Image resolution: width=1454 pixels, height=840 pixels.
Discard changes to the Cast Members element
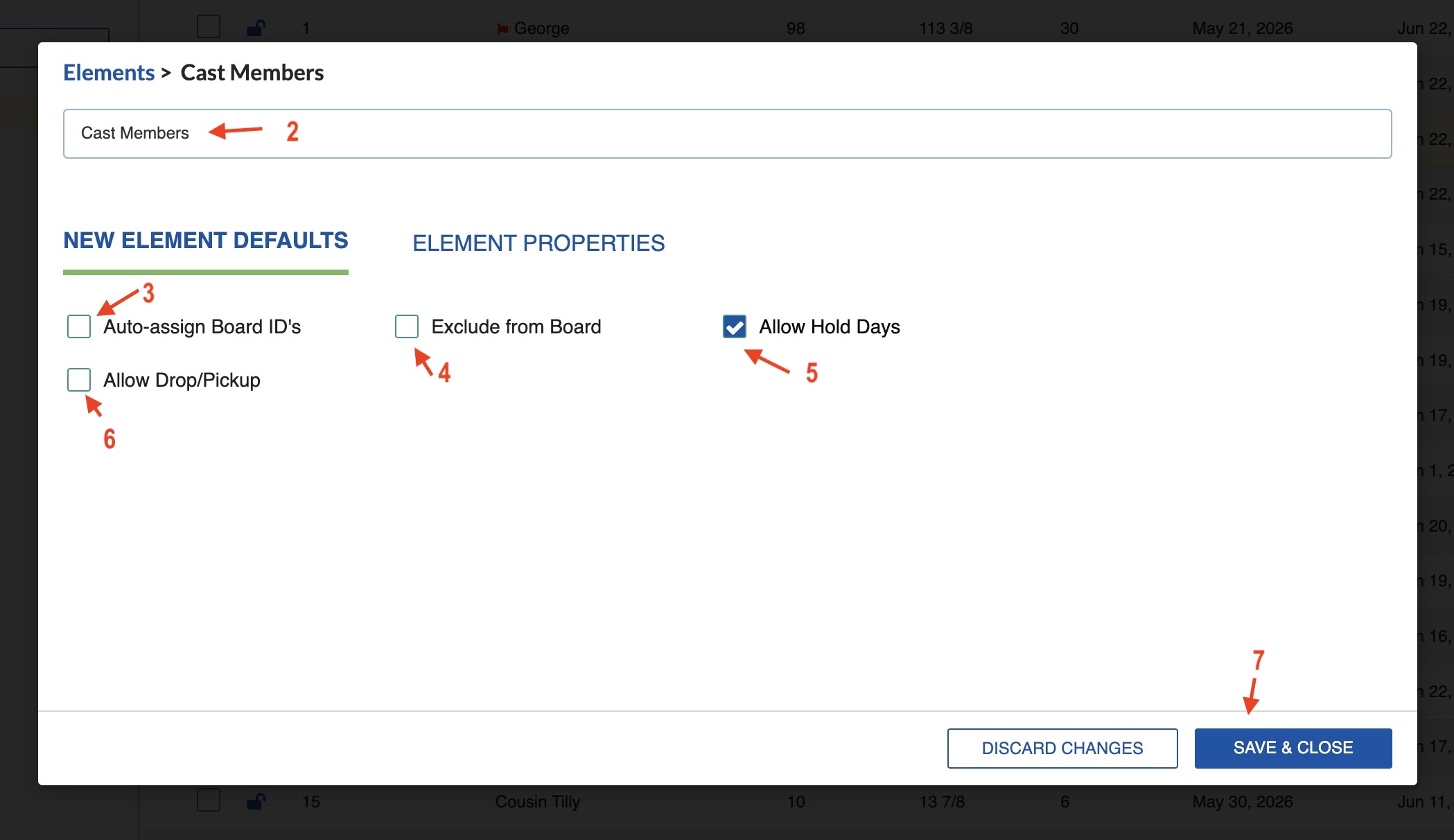pos(1062,748)
